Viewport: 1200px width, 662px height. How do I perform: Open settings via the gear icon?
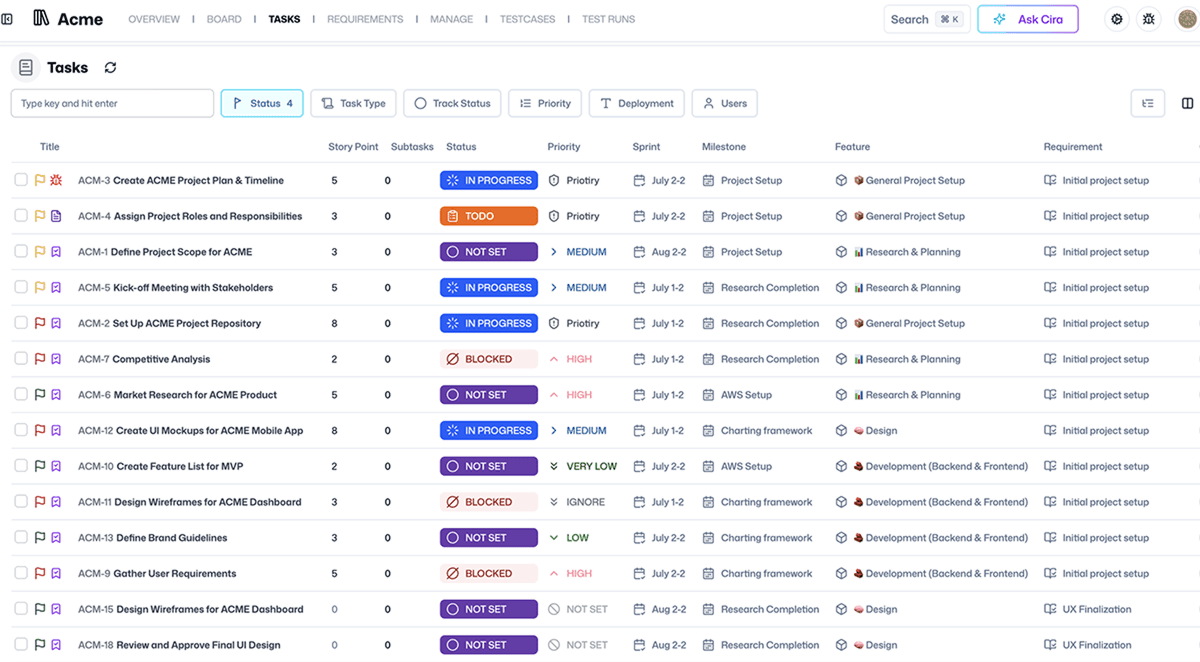[1117, 19]
